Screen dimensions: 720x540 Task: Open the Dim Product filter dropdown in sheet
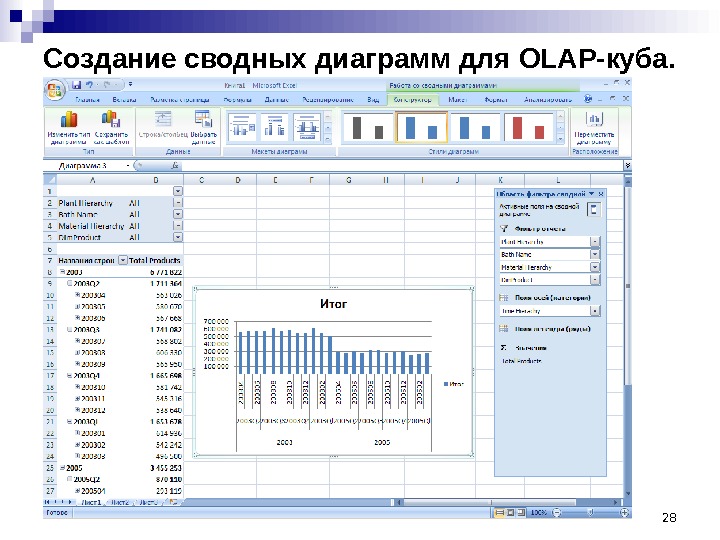coord(178,237)
